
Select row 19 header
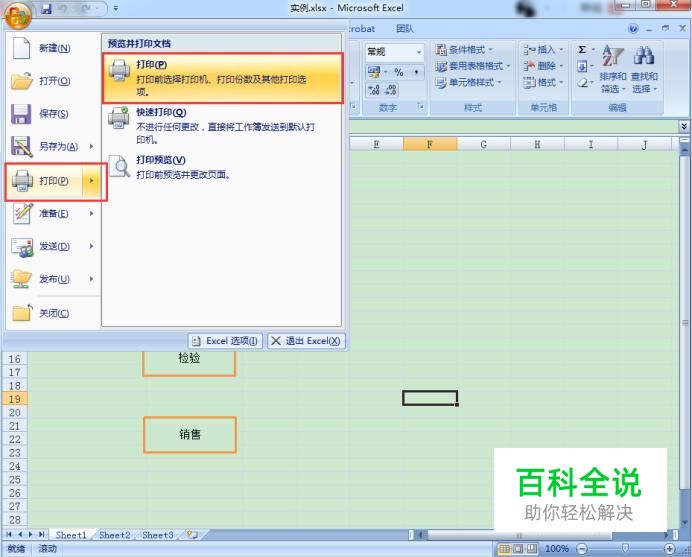[15, 399]
